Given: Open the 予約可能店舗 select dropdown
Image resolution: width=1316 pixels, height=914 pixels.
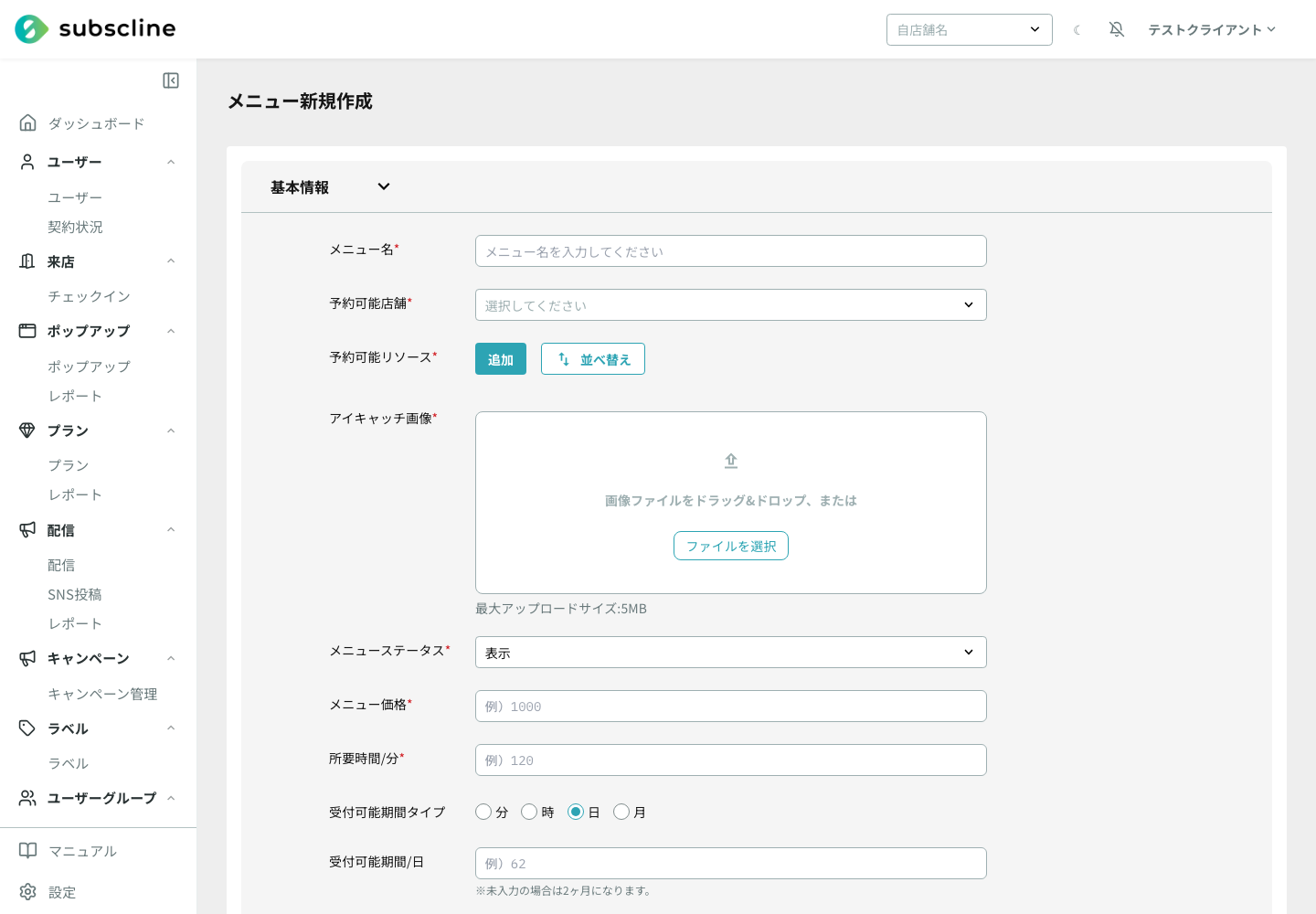Looking at the screenshot, I should 731,305.
